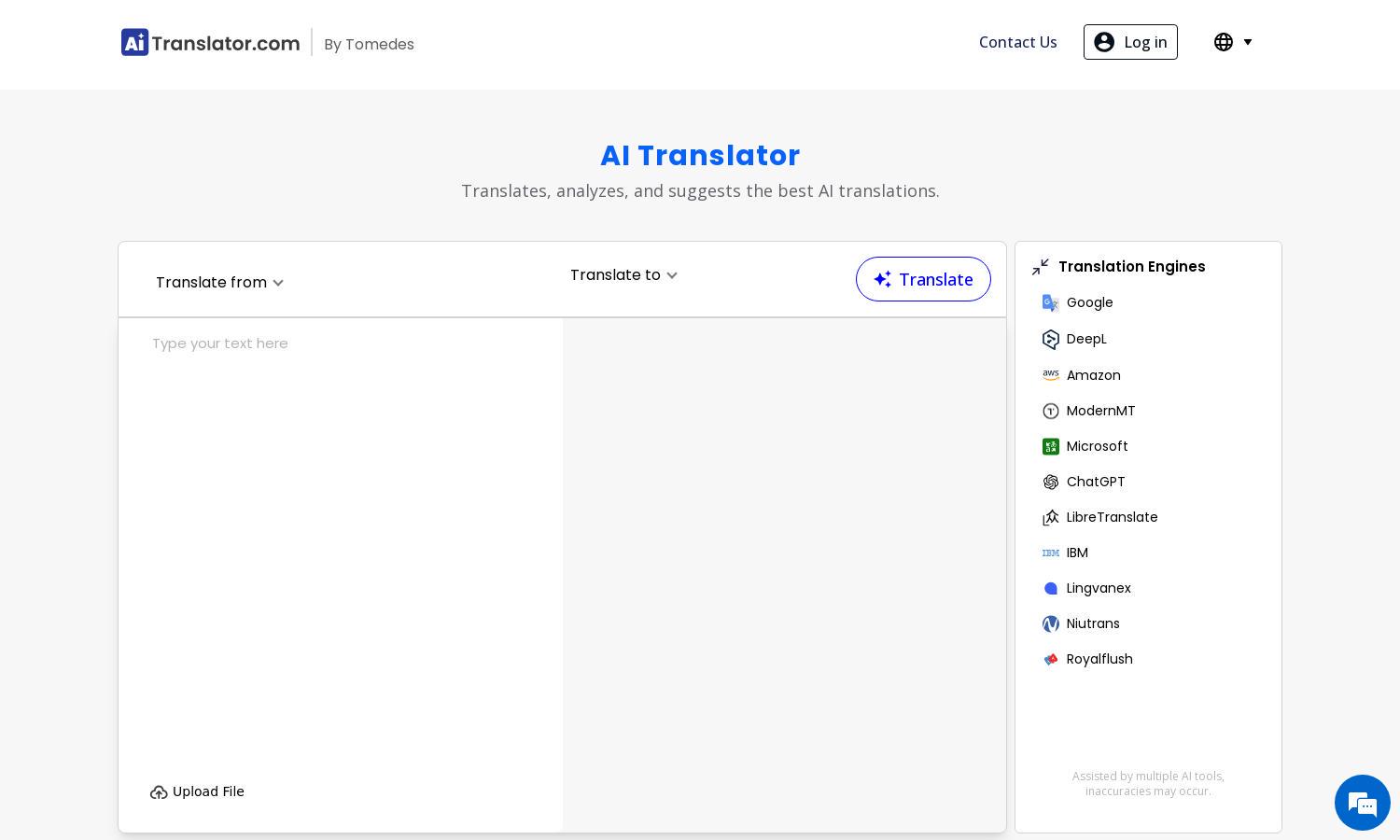Image resolution: width=1400 pixels, height=840 pixels.
Task: Click the DeepL engine icon
Action: pos(1051,339)
